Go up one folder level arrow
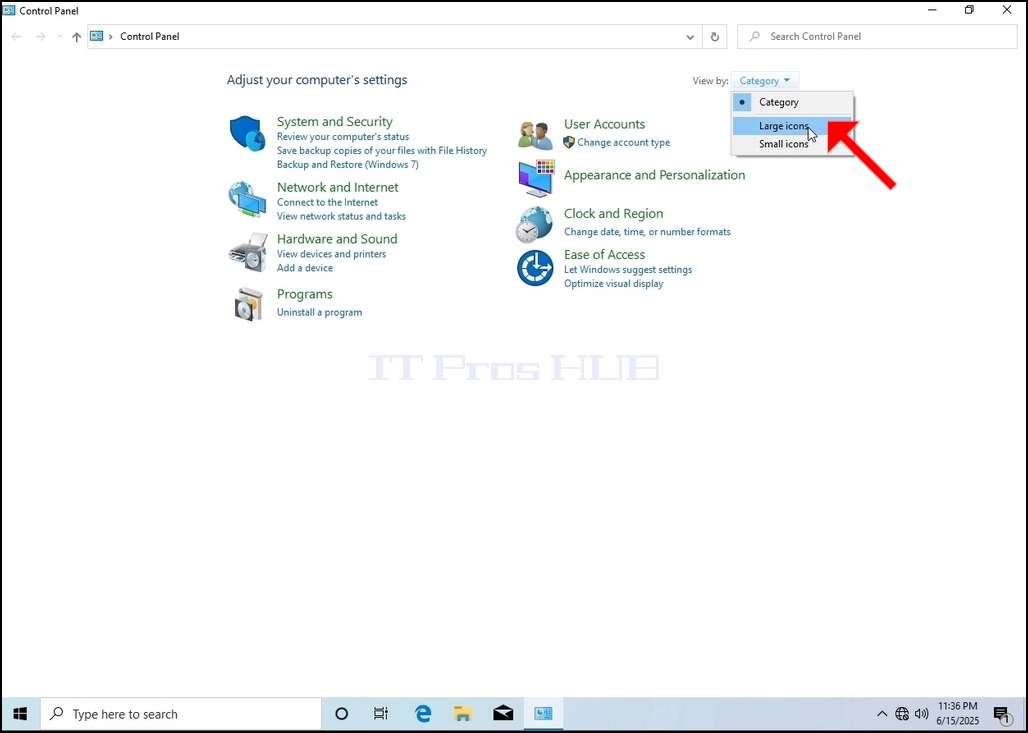The image size is (1028, 733). tap(77, 37)
